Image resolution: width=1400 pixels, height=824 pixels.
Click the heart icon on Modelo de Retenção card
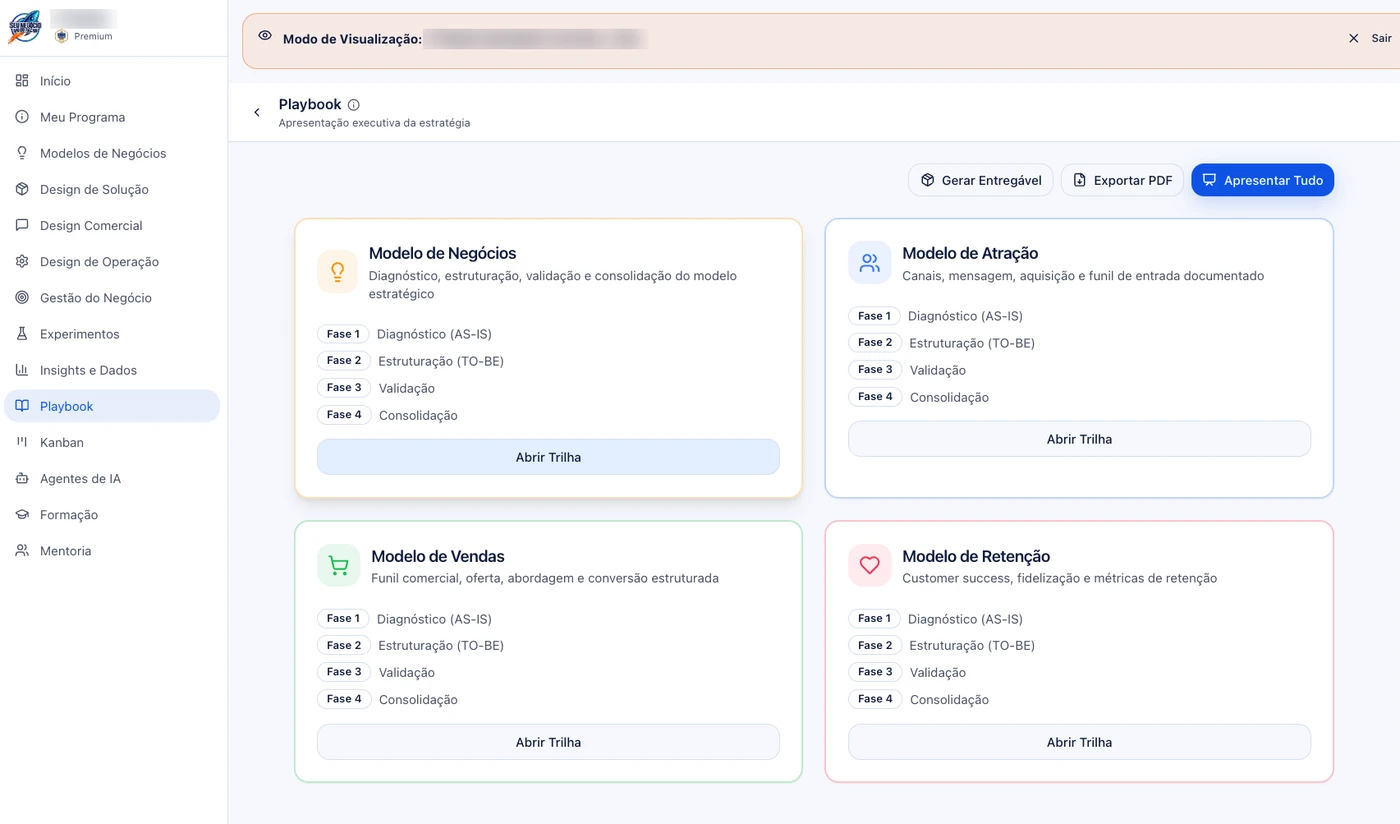pos(869,566)
